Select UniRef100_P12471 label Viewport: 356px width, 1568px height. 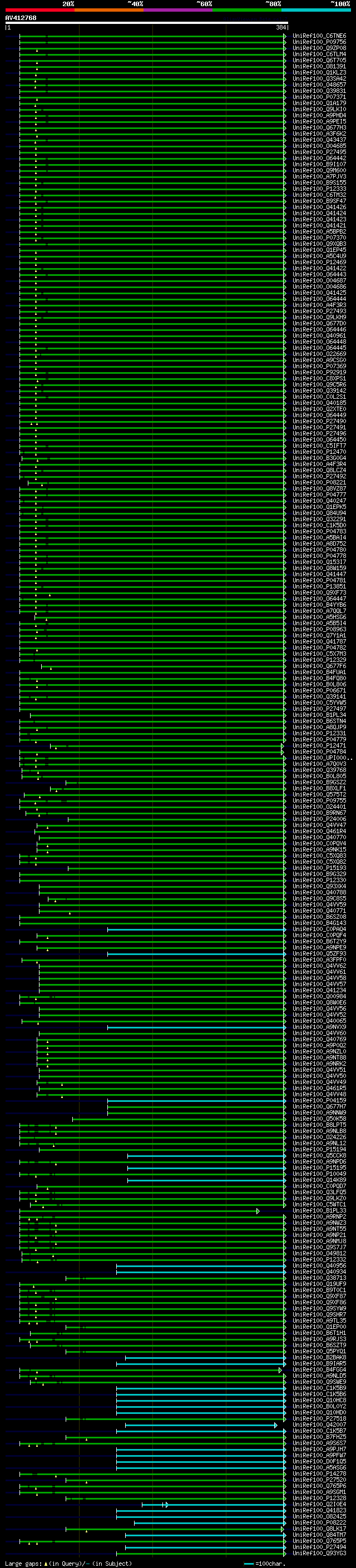pyautogui.click(x=319, y=746)
